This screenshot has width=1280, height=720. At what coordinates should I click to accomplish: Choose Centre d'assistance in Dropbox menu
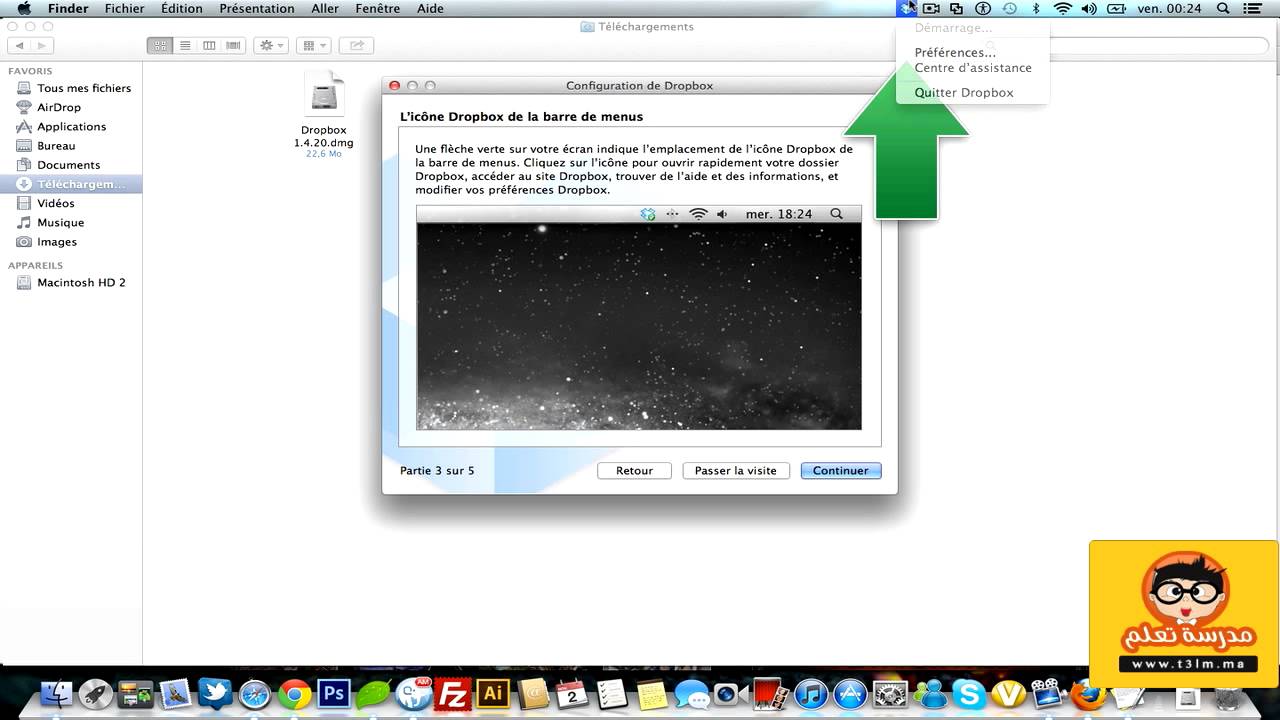coord(973,68)
